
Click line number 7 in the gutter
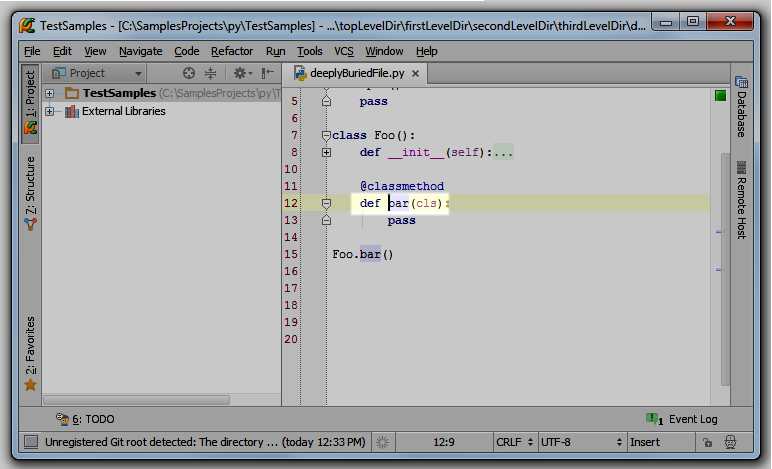[x=294, y=135]
